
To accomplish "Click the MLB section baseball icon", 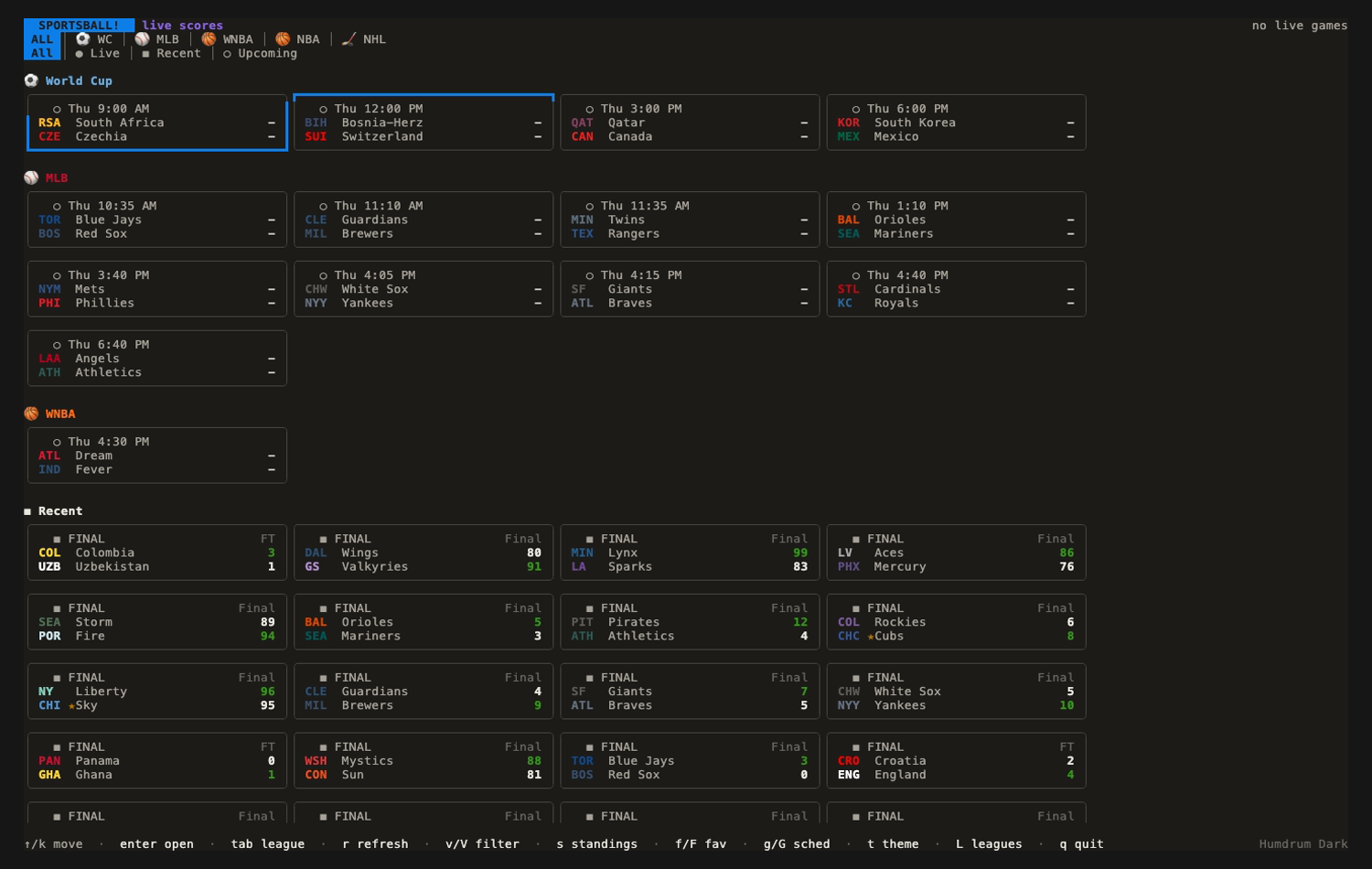I will point(31,177).
